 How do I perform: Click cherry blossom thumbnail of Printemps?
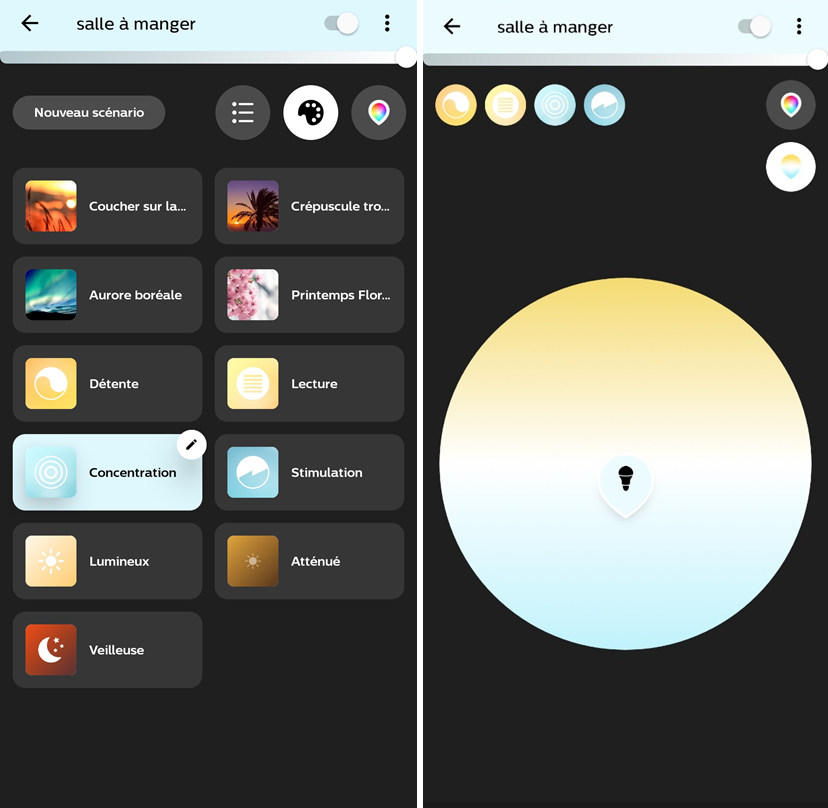(x=253, y=295)
